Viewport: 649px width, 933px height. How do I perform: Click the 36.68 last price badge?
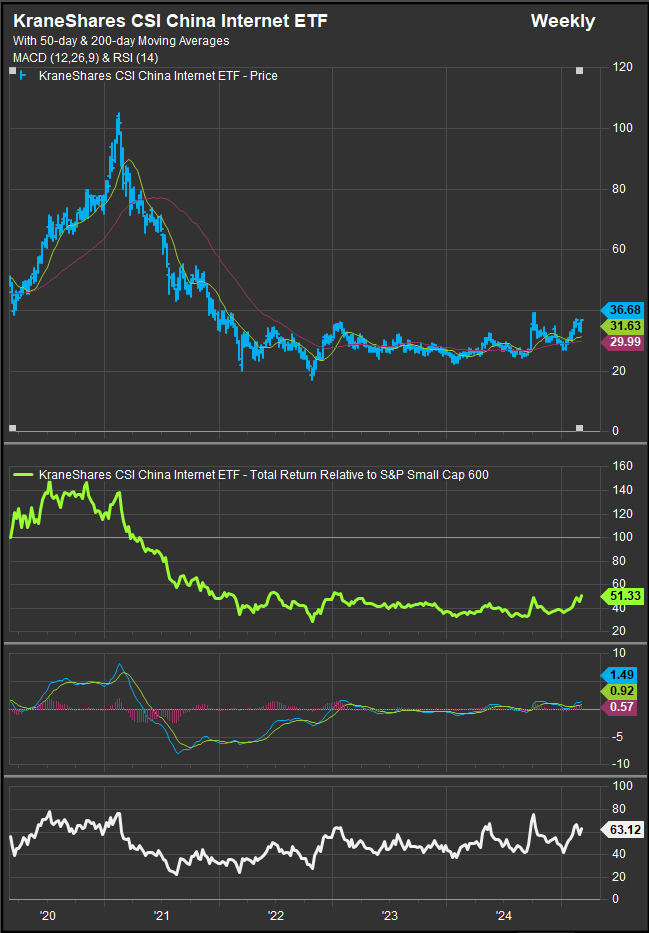click(623, 309)
